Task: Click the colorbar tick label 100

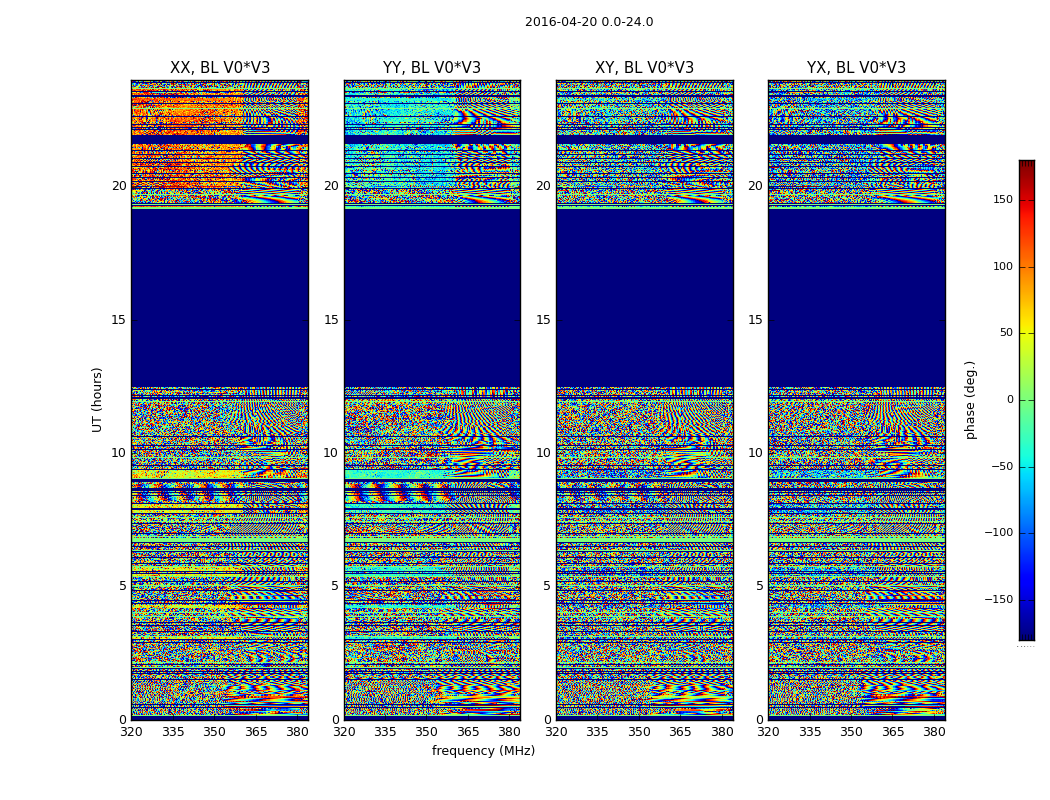Action: tap(1003, 266)
